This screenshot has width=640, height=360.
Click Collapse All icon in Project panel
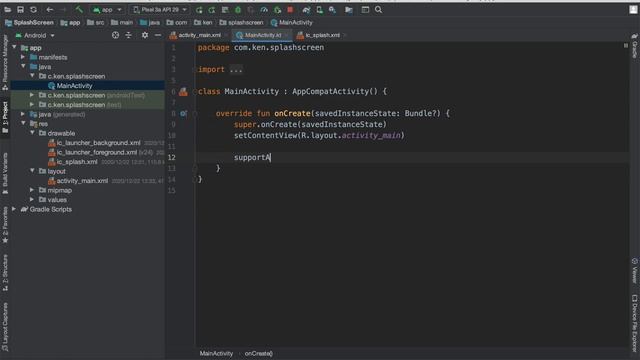[129, 36]
